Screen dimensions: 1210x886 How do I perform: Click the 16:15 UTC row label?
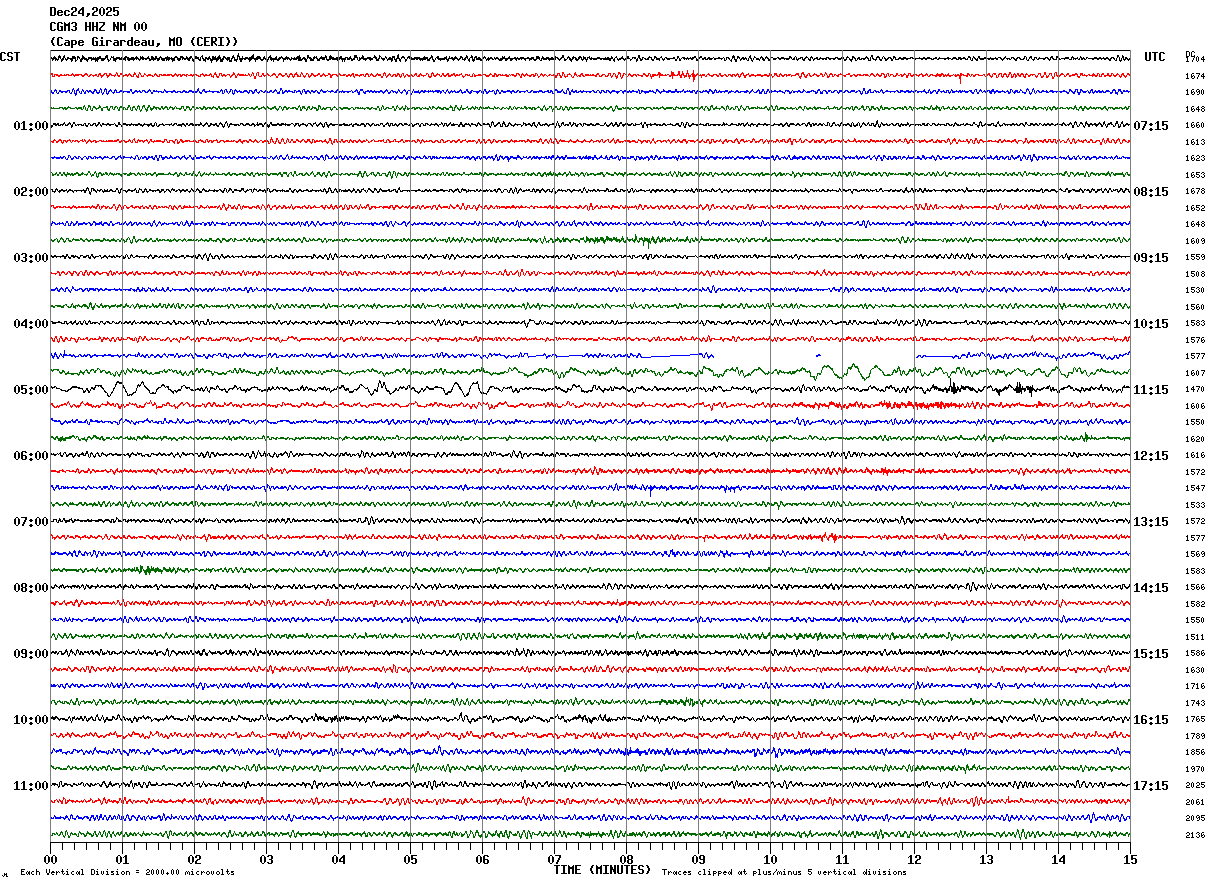[x=1151, y=720]
